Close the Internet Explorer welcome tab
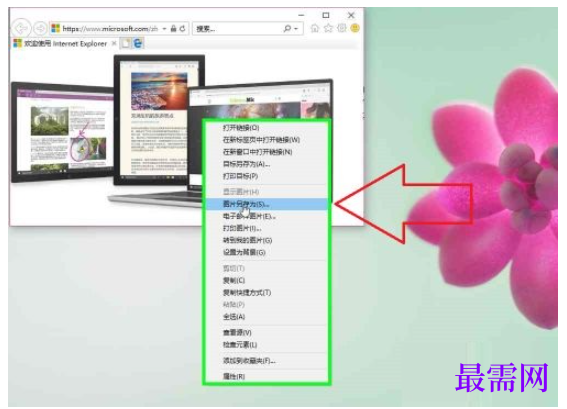 coord(114,43)
